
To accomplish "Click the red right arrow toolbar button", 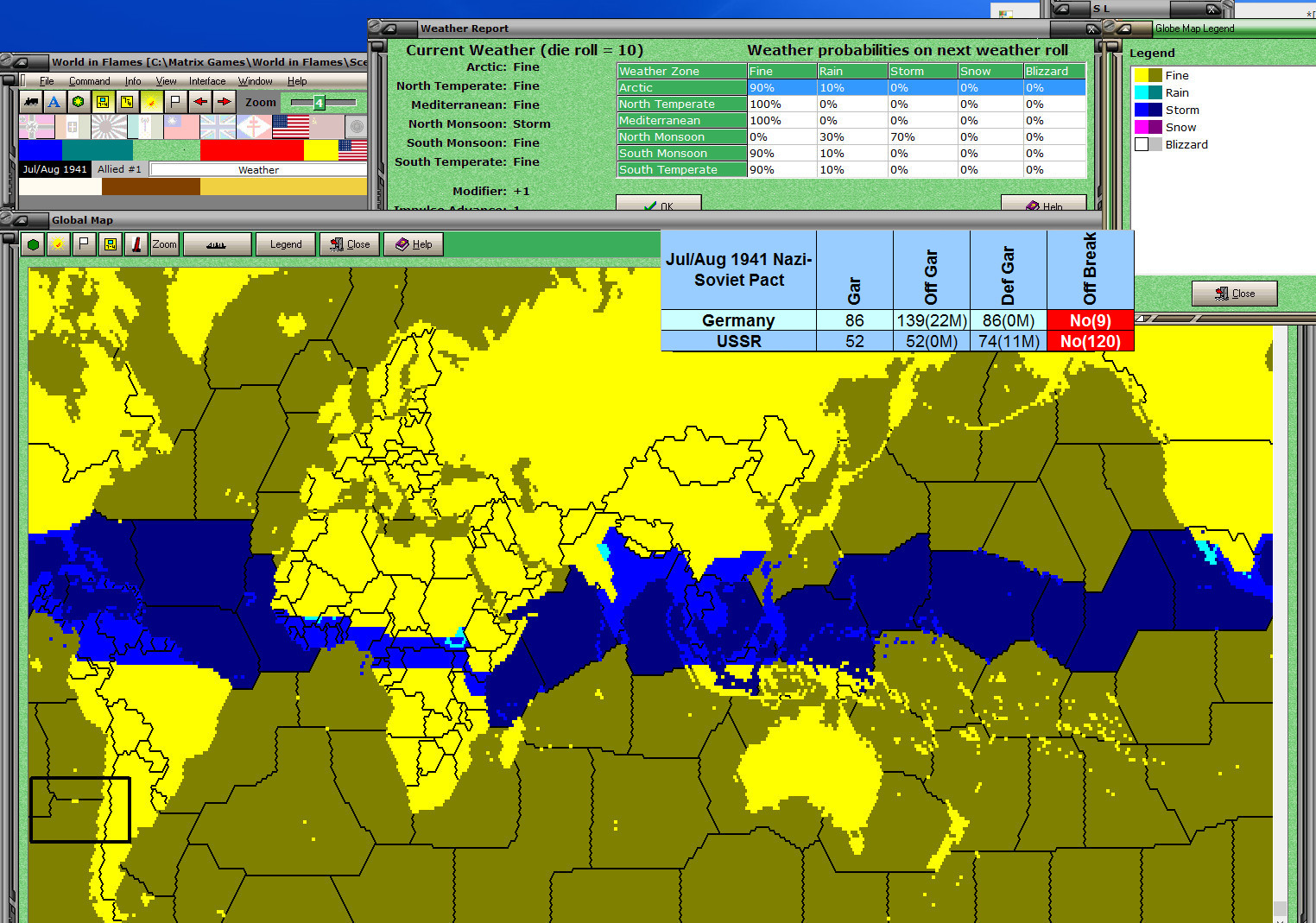I will tap(224, 102).
